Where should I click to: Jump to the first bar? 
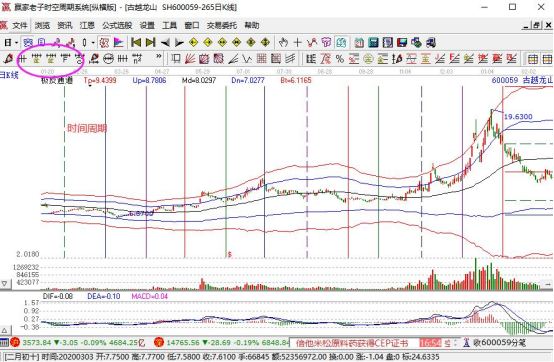(x=136, y=43)
